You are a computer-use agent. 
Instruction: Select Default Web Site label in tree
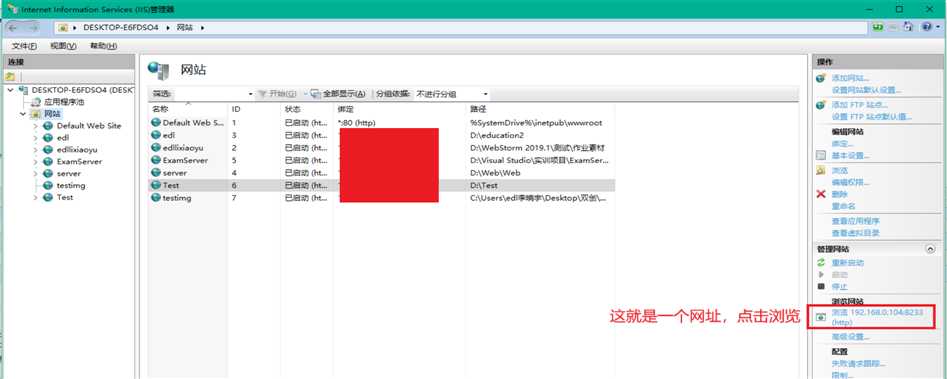(x=89, y=126)
